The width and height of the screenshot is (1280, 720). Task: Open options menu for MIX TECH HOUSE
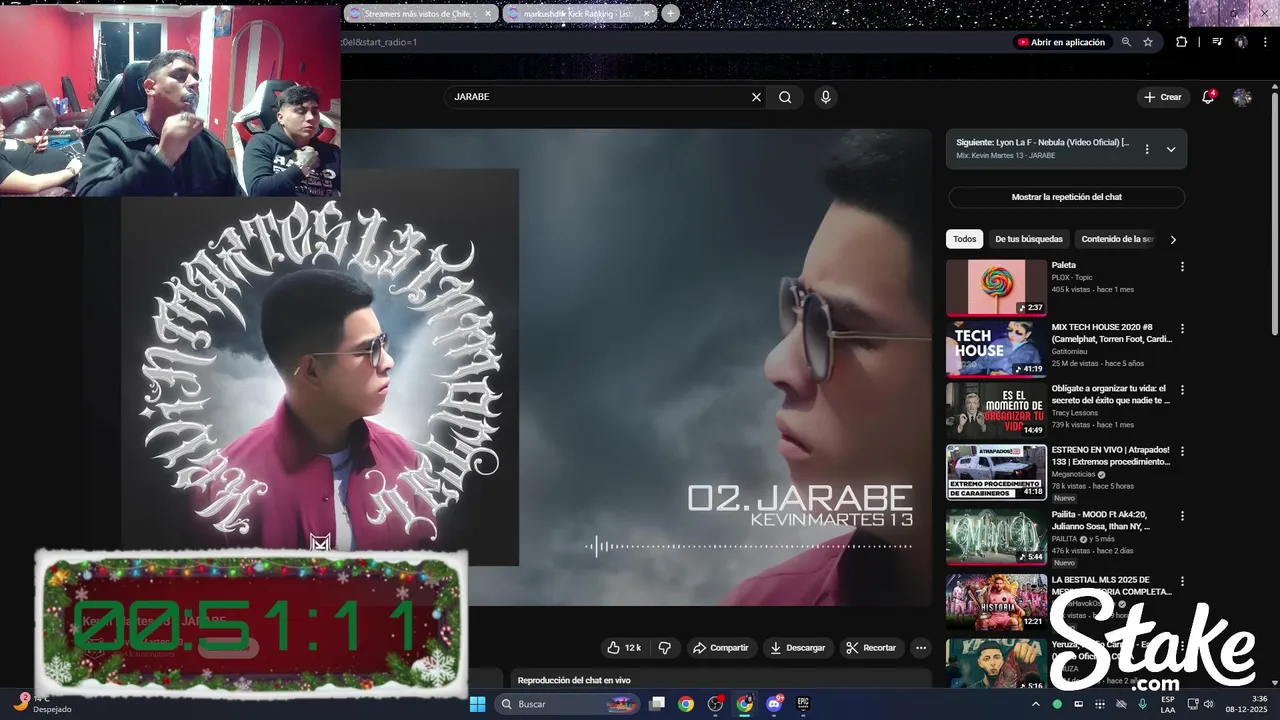(1182, 328)
